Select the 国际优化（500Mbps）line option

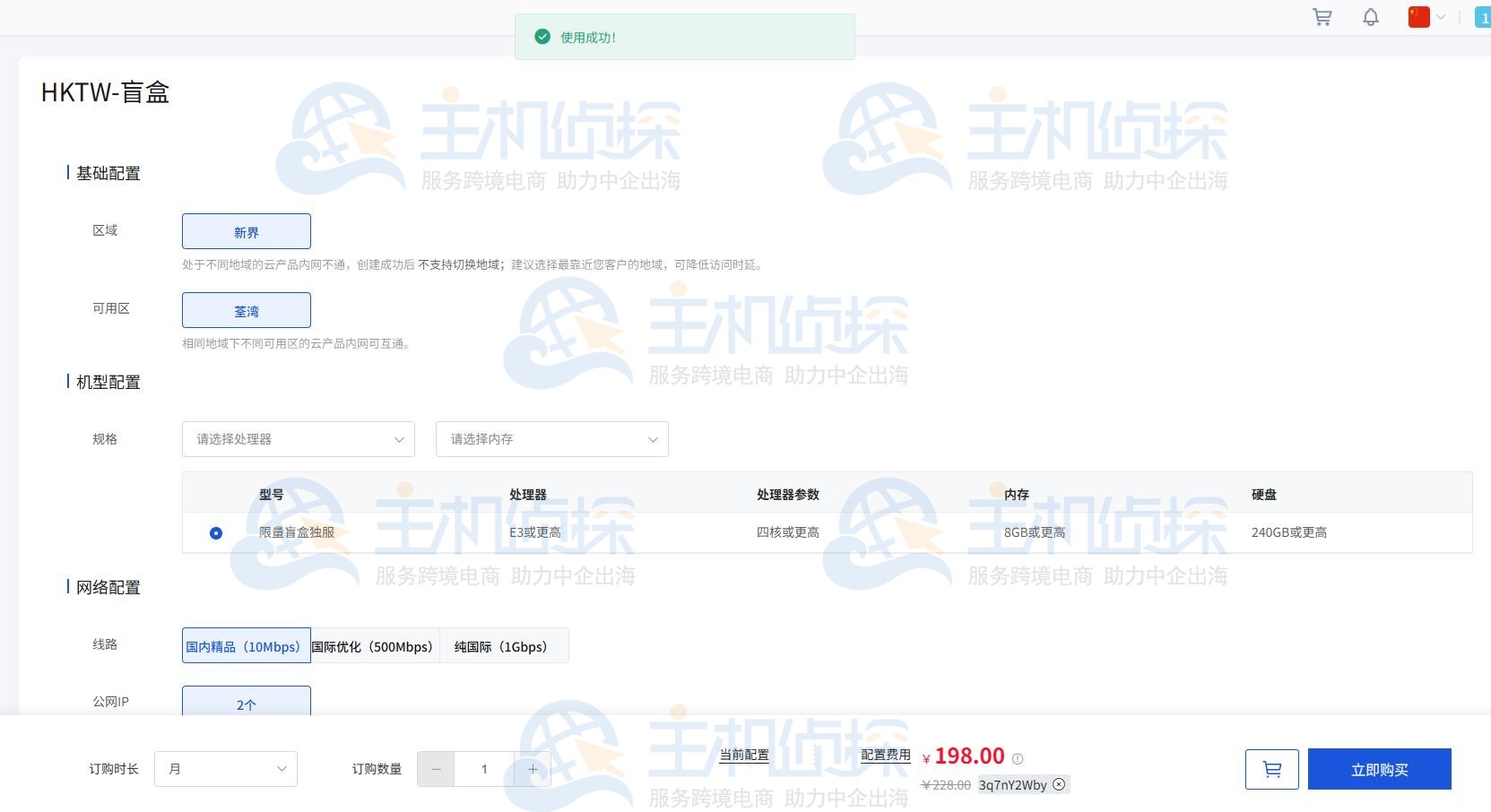(x=373, y=645)
